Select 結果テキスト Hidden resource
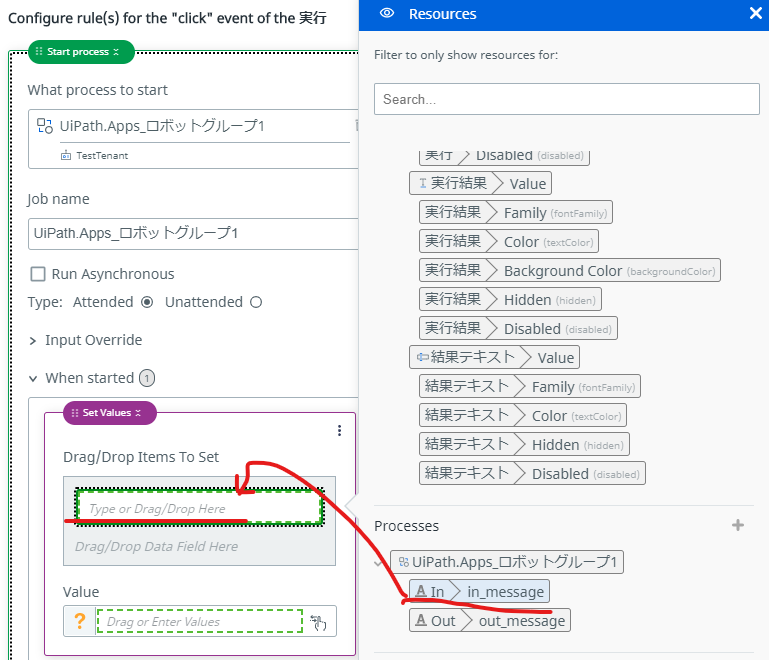Image resolution: width=769 pixels, height=660 pixels. [x=524, y=444]
